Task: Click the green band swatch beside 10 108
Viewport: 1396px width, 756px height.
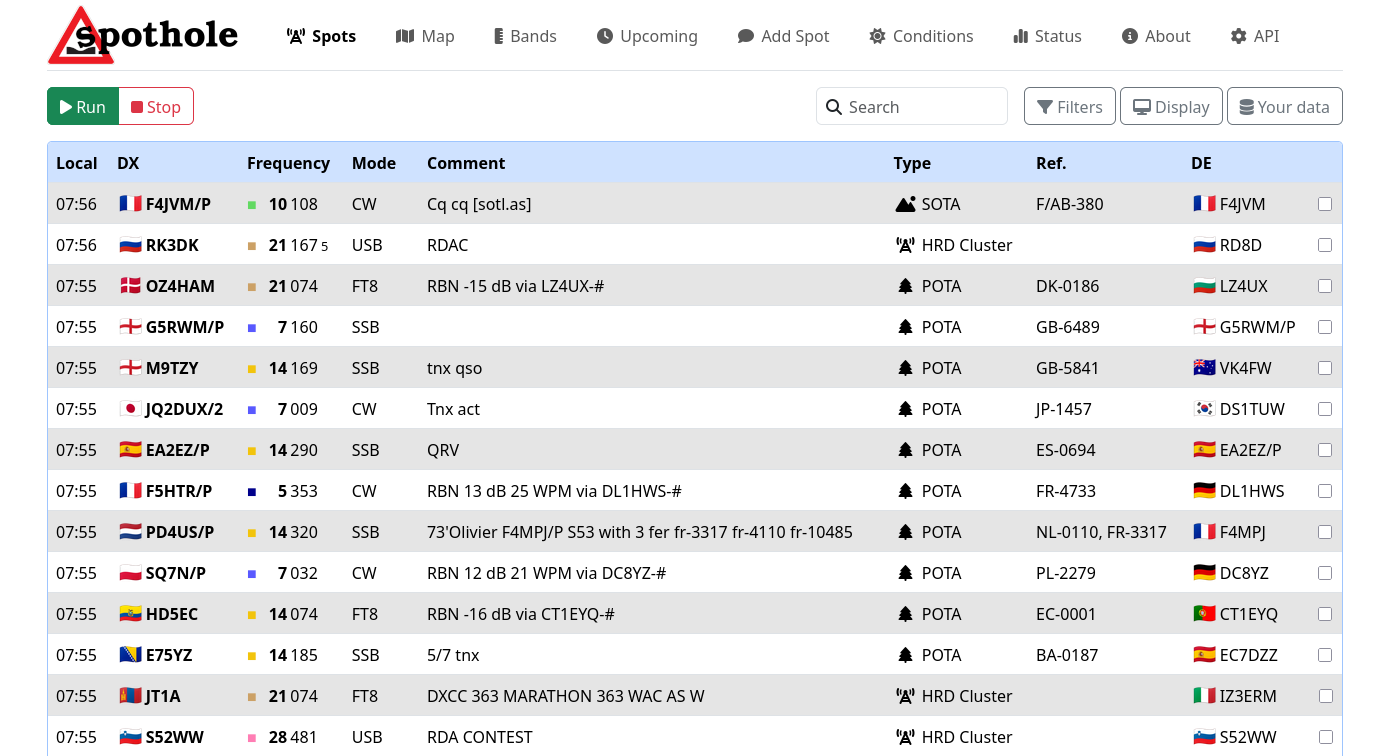Action: coord(252,205)
